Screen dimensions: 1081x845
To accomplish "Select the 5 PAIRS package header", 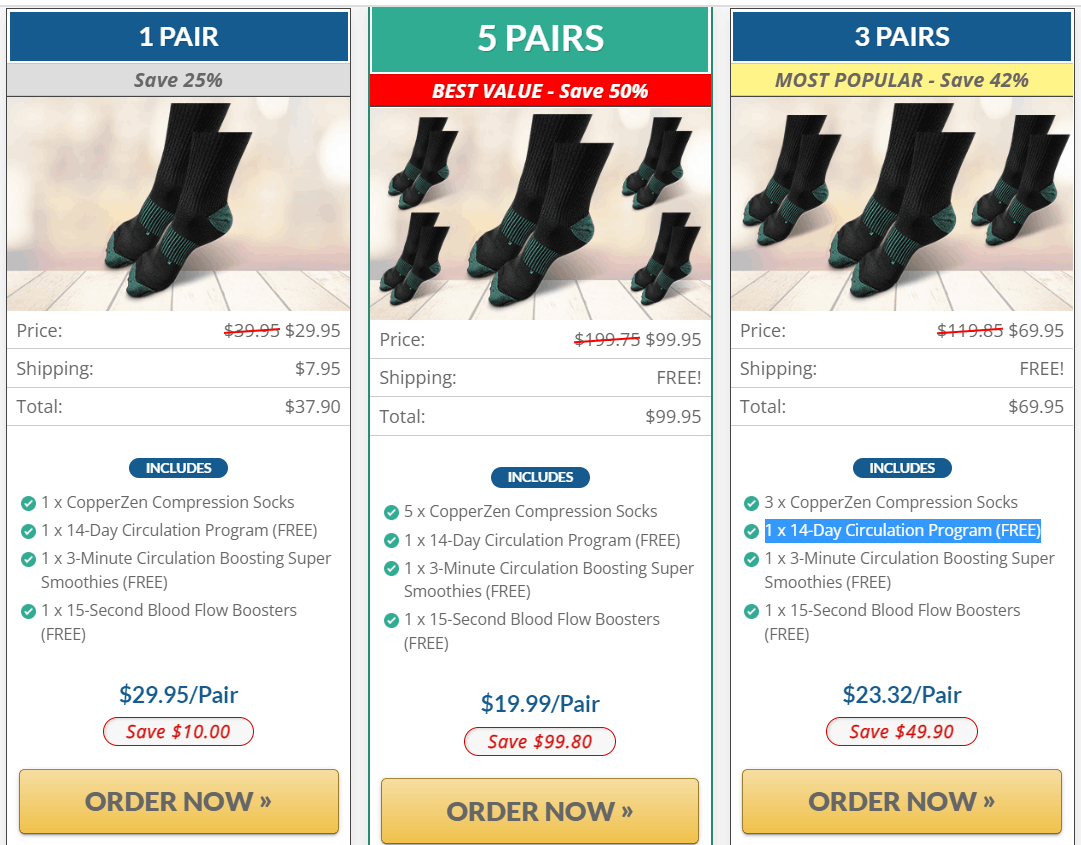I will (540, 40).
